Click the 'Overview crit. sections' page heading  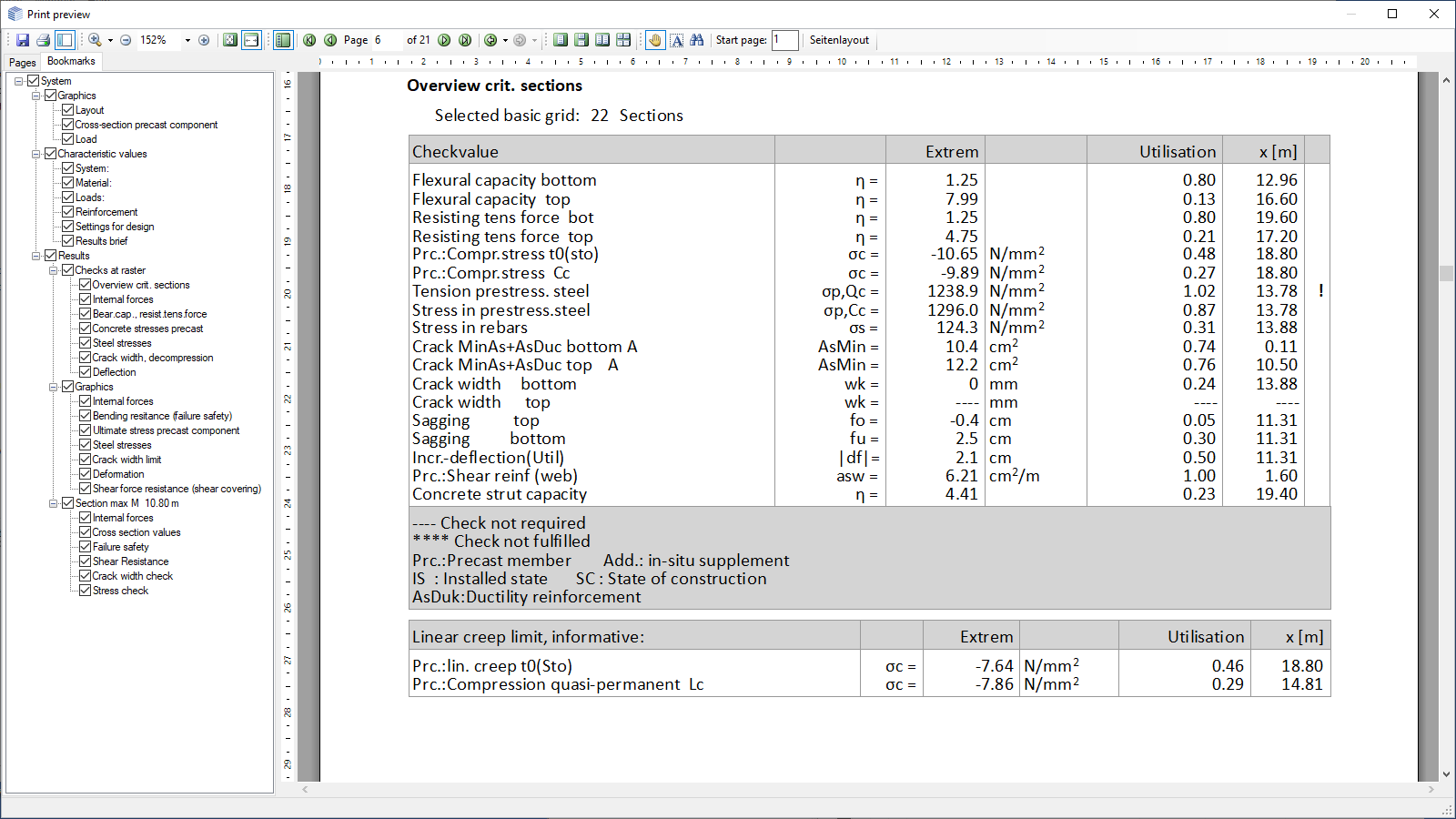pos(494,86)
